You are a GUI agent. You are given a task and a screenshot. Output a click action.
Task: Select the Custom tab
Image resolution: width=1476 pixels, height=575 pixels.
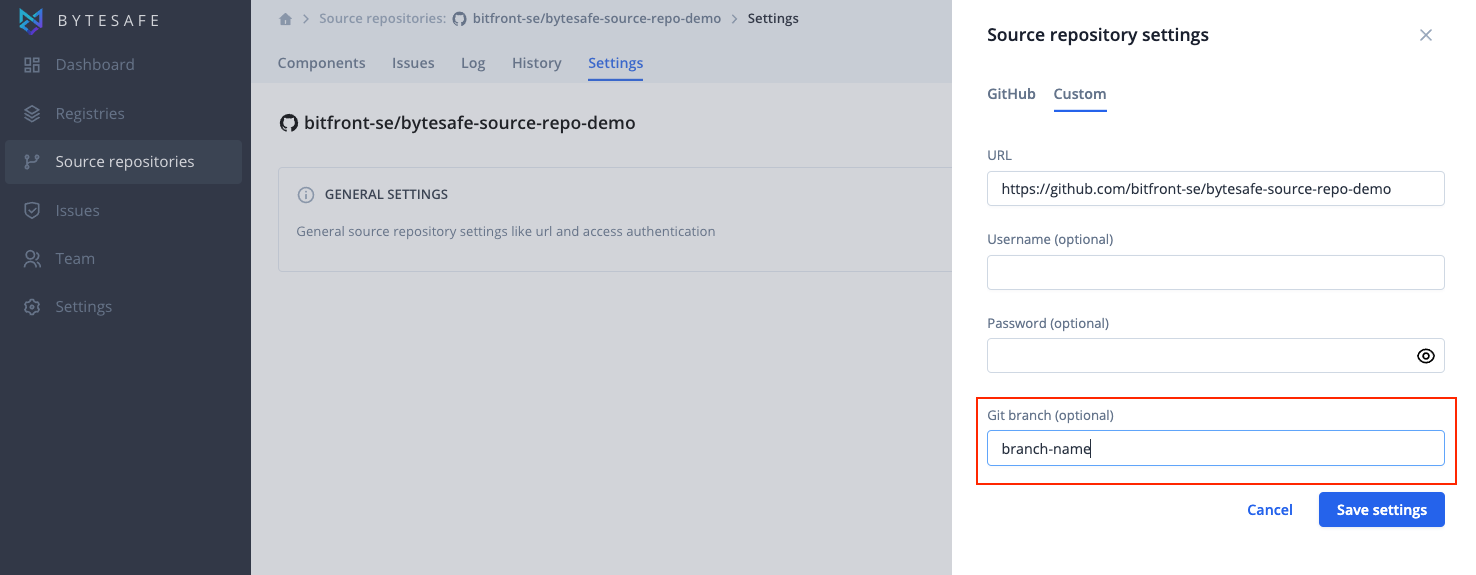coord(1080,94)
